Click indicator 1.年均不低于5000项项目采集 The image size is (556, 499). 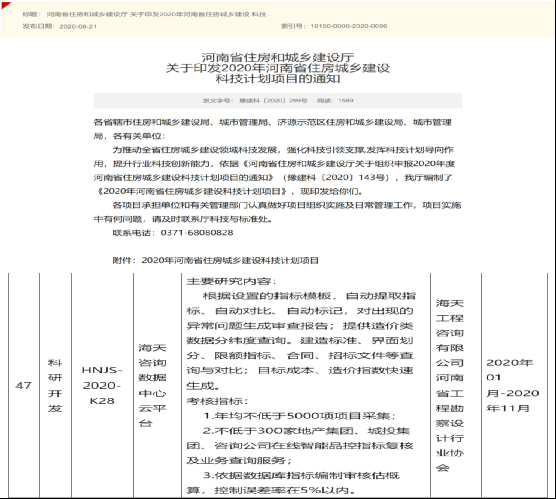(x=299, y=416)
